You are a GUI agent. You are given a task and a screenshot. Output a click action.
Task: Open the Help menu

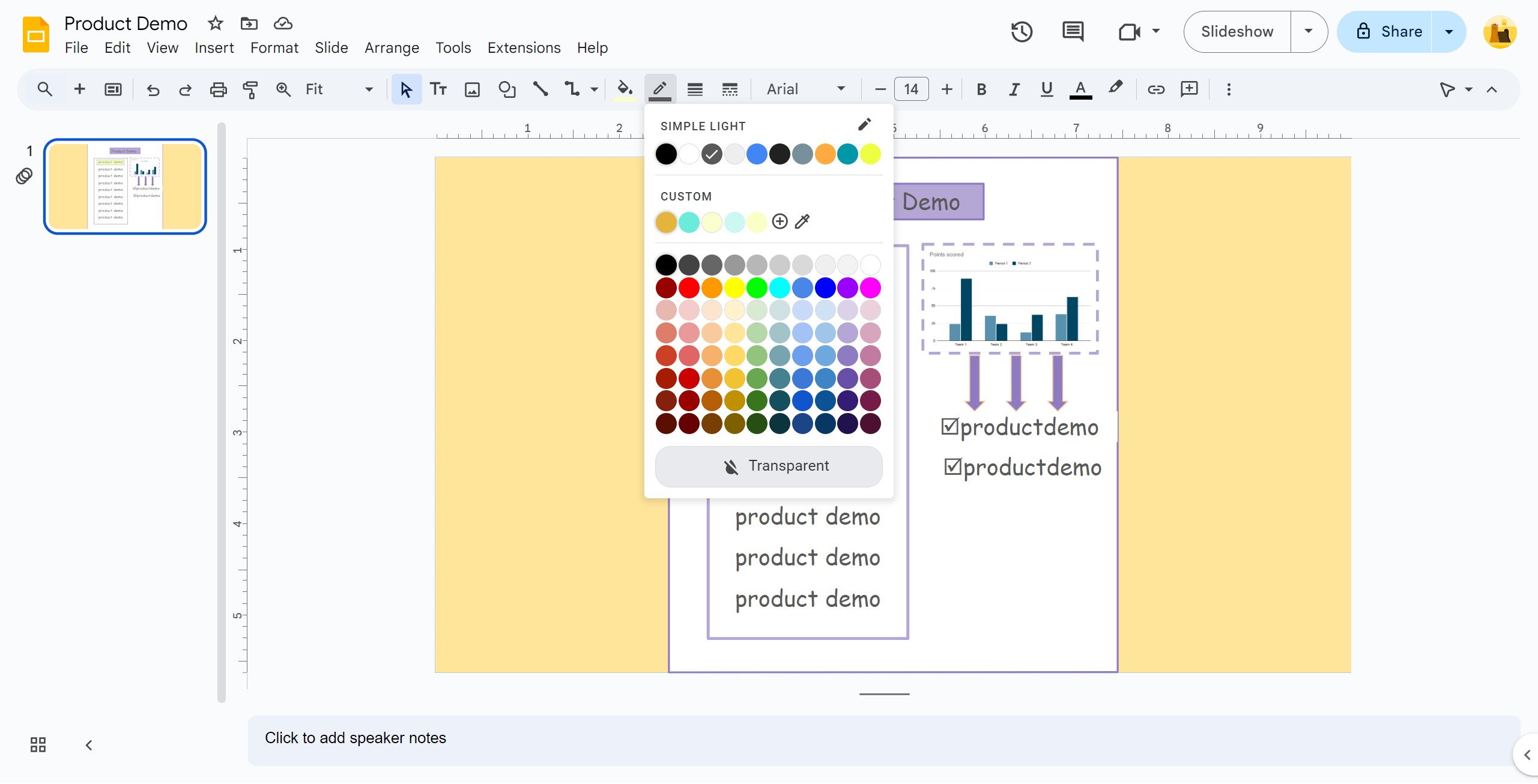click(x=592, y=47)
